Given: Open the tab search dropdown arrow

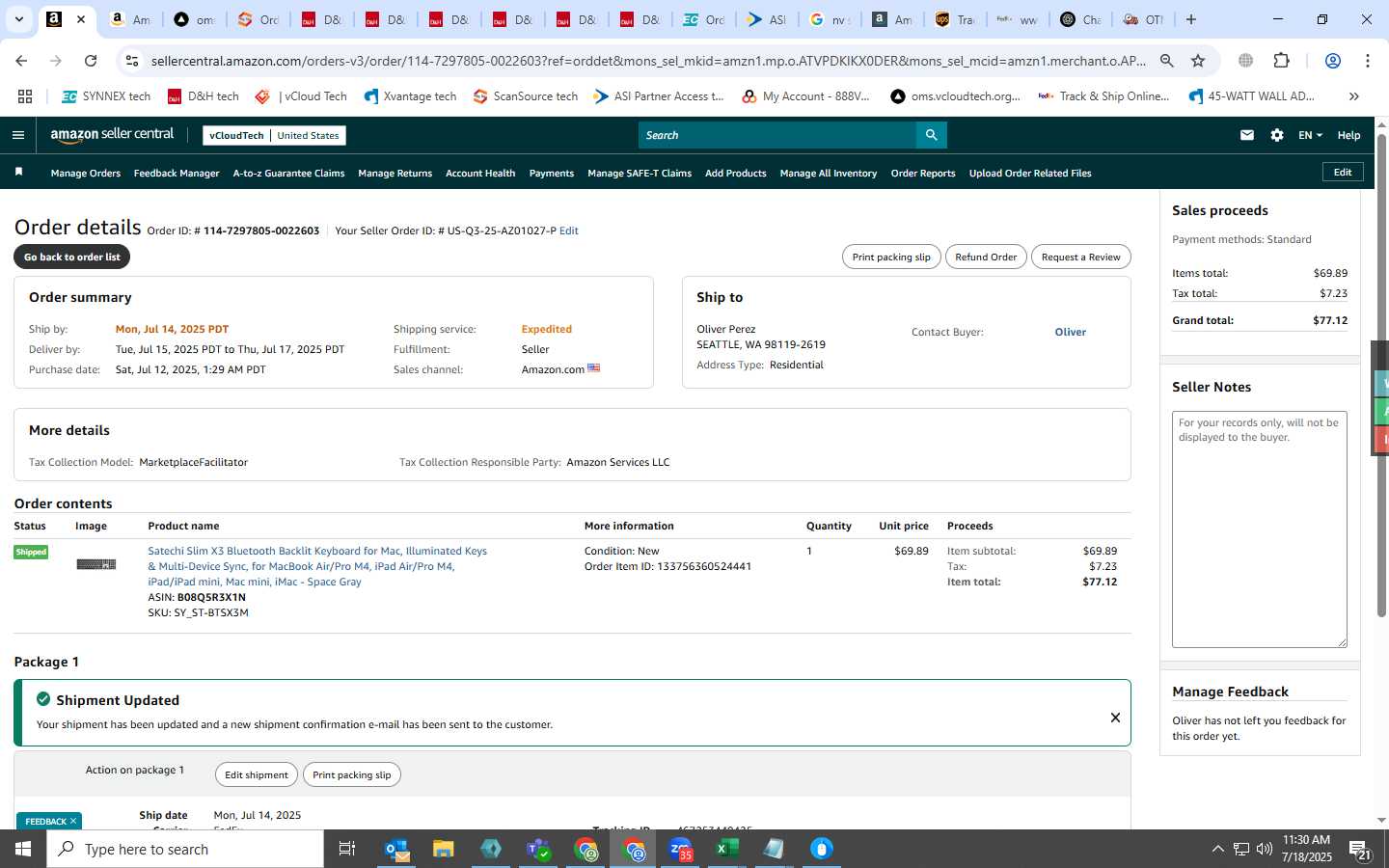Looking at the screenshot, I should tap(18, 19).
